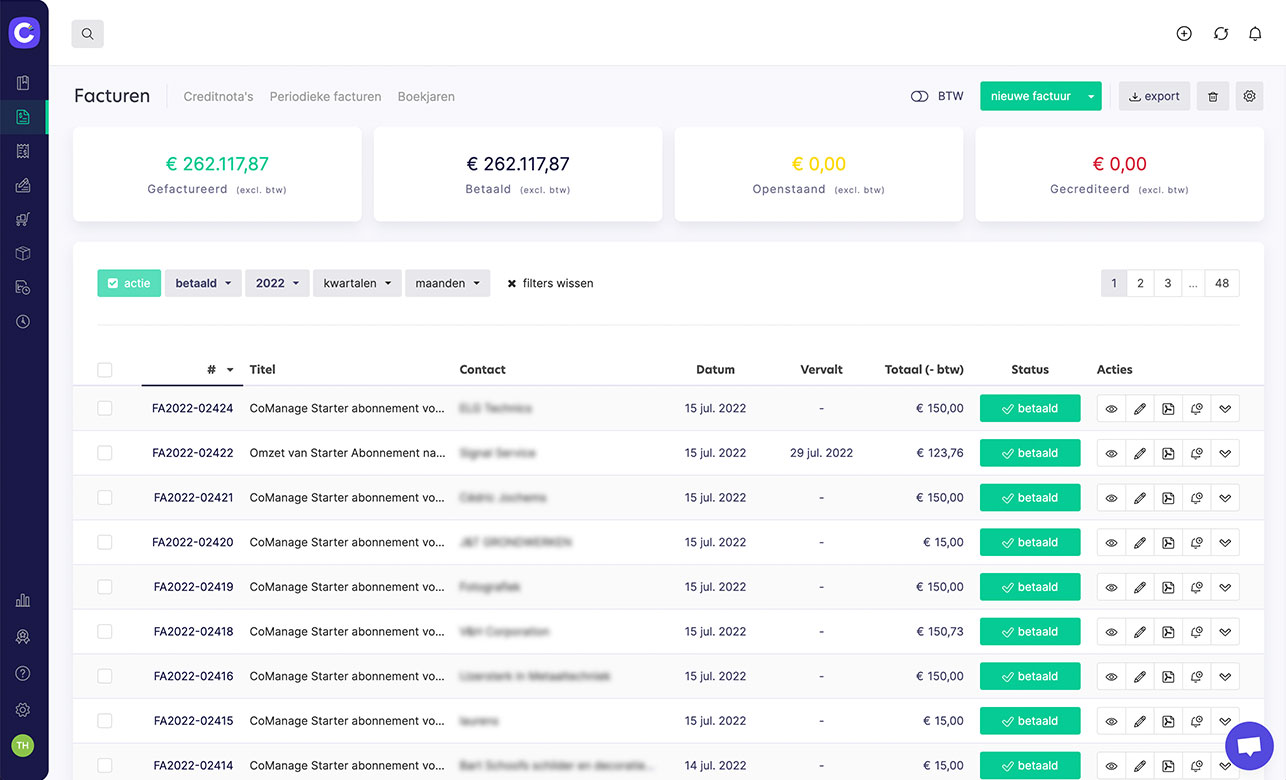Sort by the Datum column header

(715, 370)
